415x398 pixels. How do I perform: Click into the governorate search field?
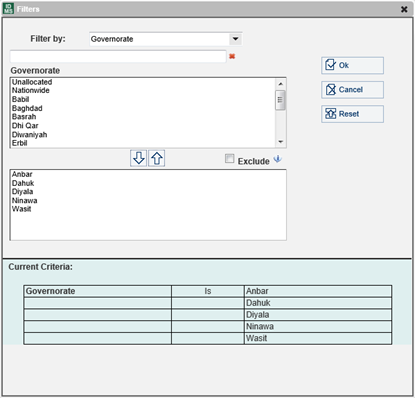click(118, 56)
